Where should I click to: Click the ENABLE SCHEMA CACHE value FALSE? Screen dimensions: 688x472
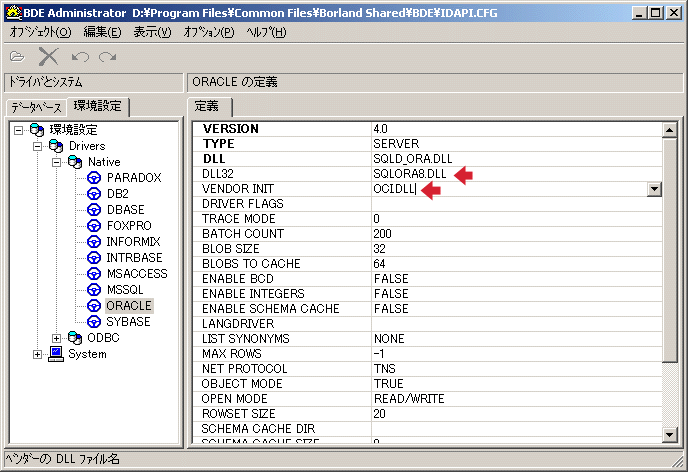pos(391,309)
